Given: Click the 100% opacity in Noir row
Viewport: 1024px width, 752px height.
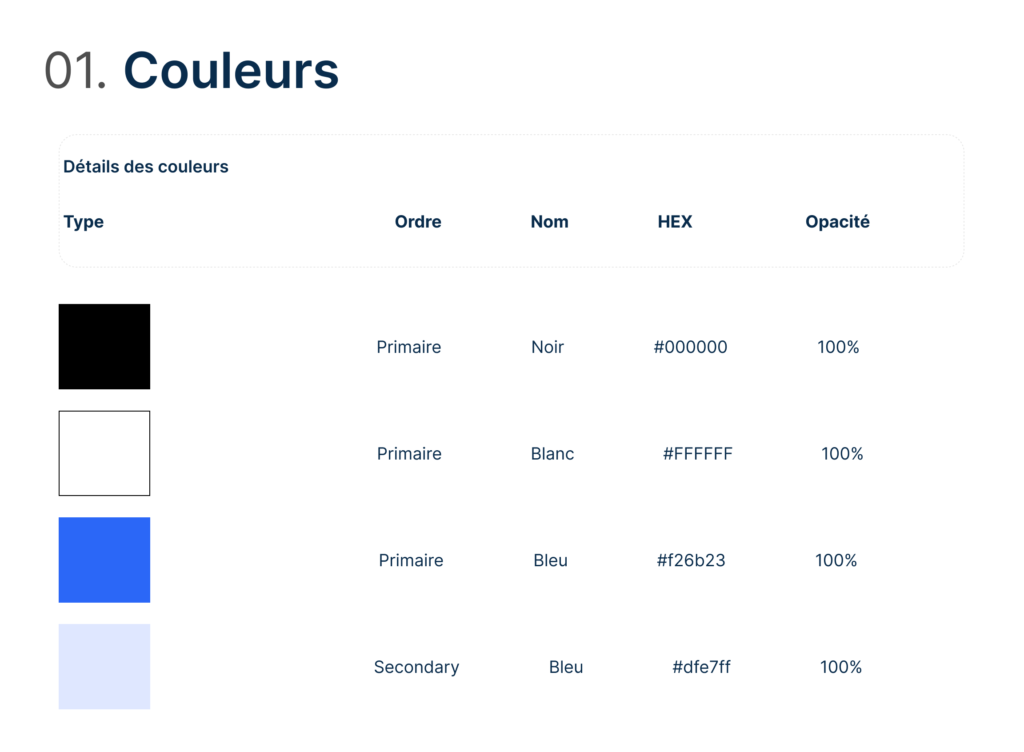Looking at the screenshot, I should pyautogui.click(x=838, y=347).
